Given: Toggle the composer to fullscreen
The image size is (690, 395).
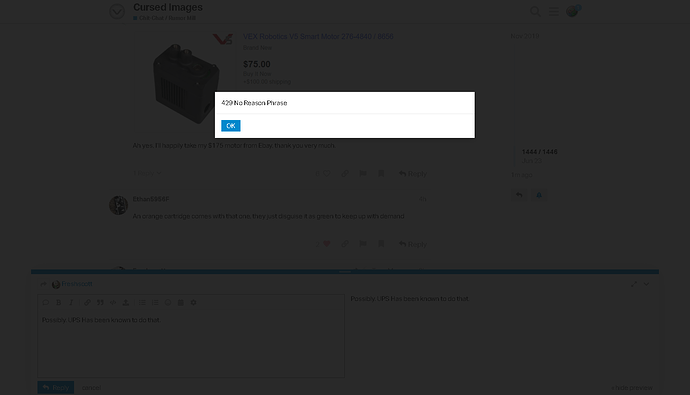Looking at the screenshot, I should coord(634,284).
